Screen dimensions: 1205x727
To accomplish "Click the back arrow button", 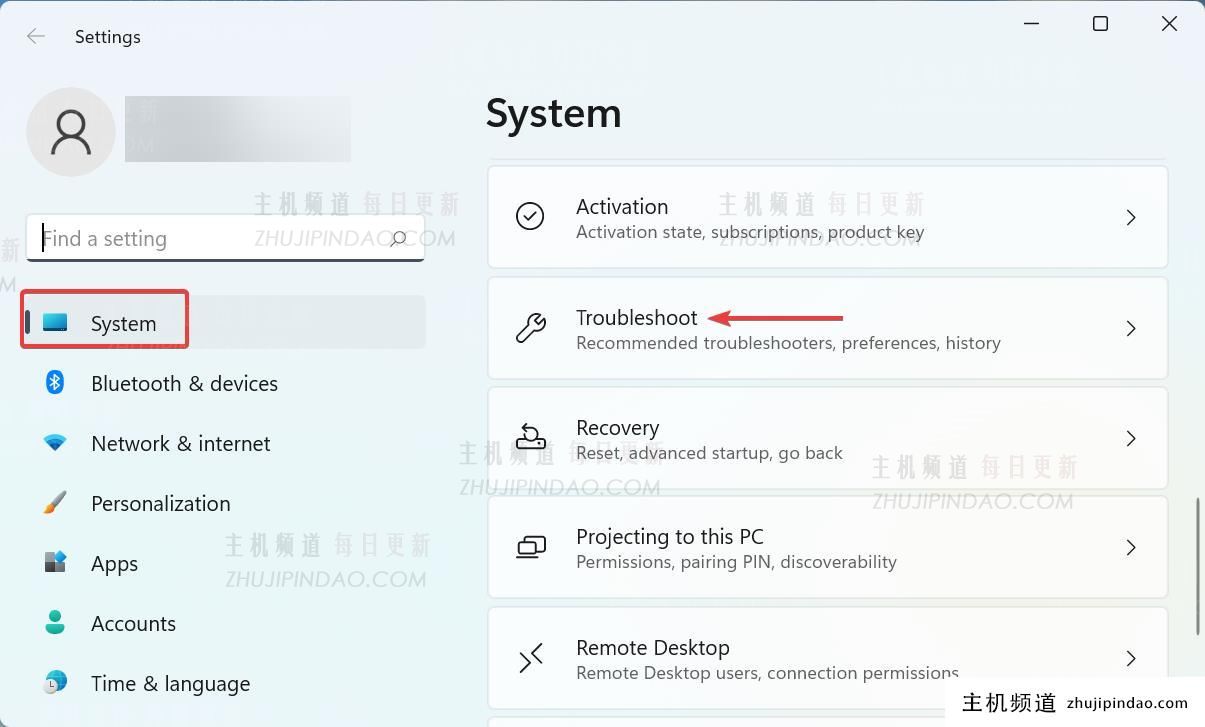I will [x=35, y=36].
